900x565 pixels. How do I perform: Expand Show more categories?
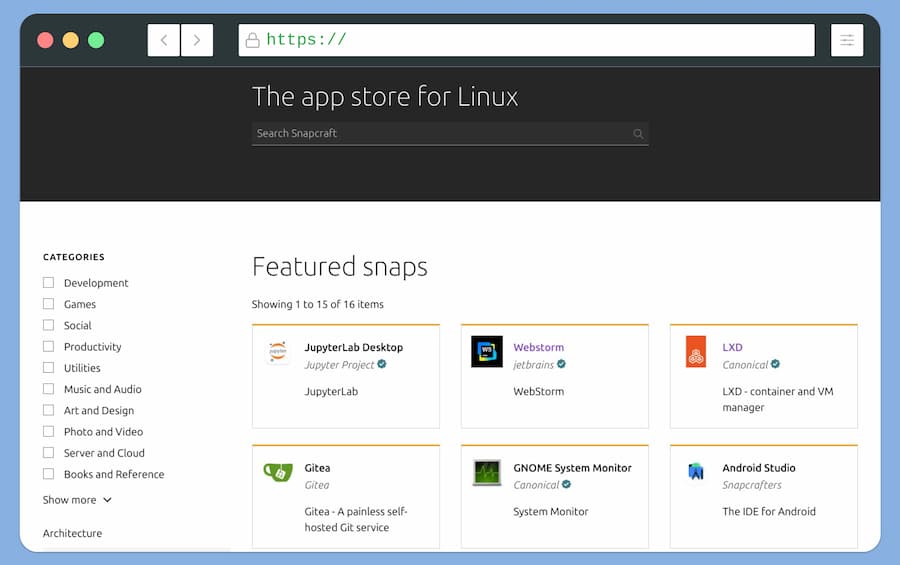[77, 500]
